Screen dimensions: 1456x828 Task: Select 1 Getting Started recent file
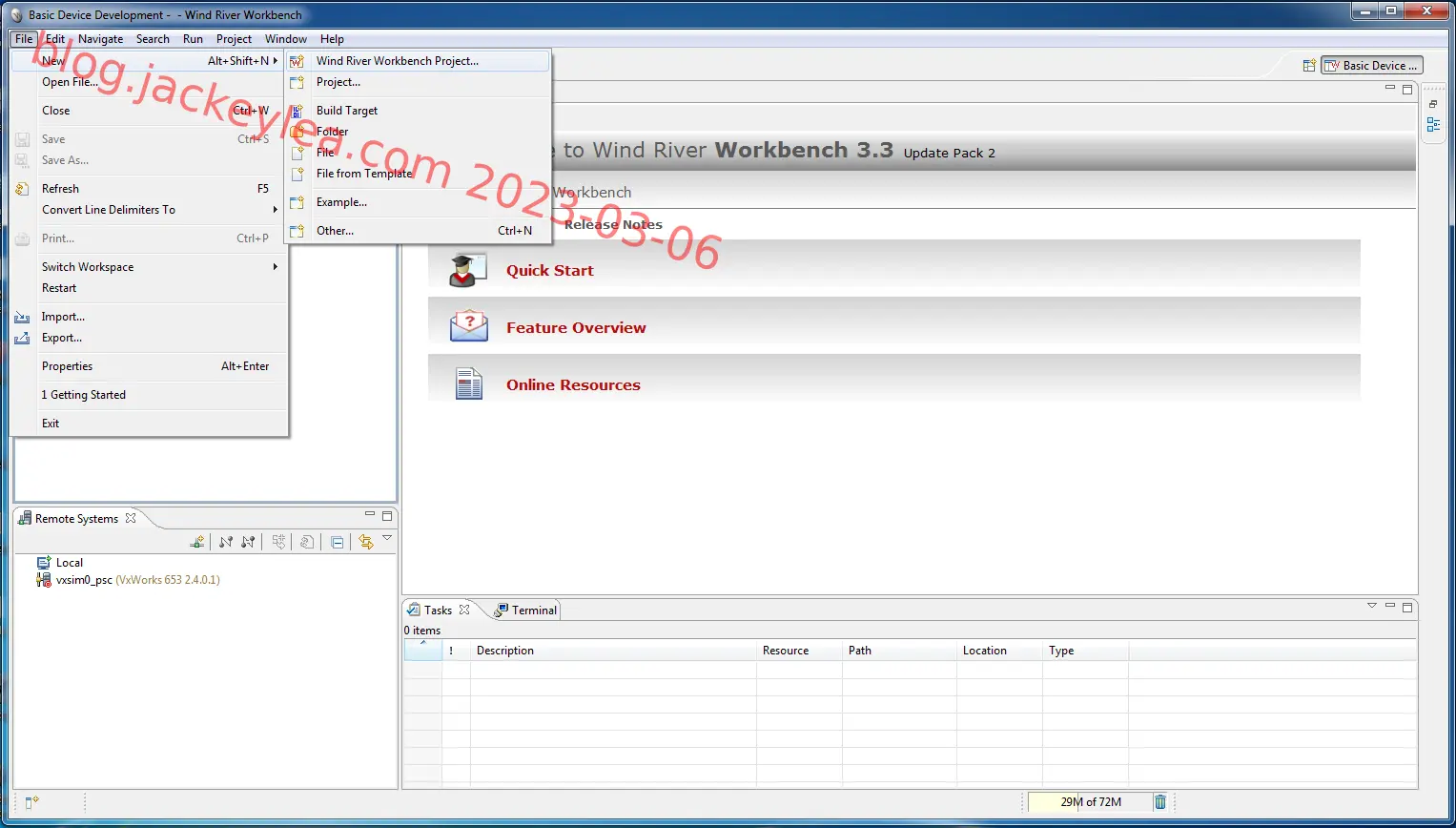[149, 395]
